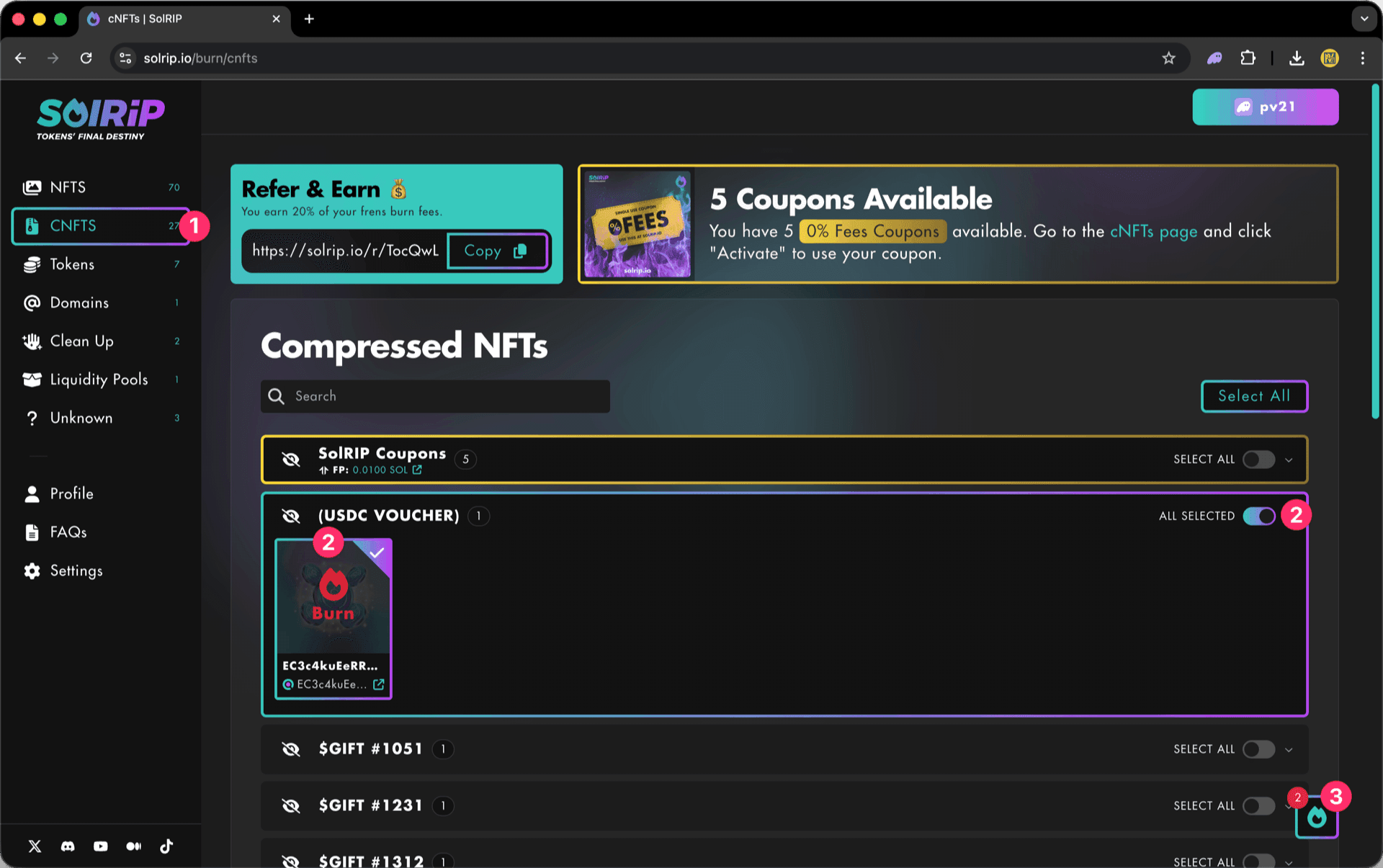Open the Unknown section

(x=101, y=418)
